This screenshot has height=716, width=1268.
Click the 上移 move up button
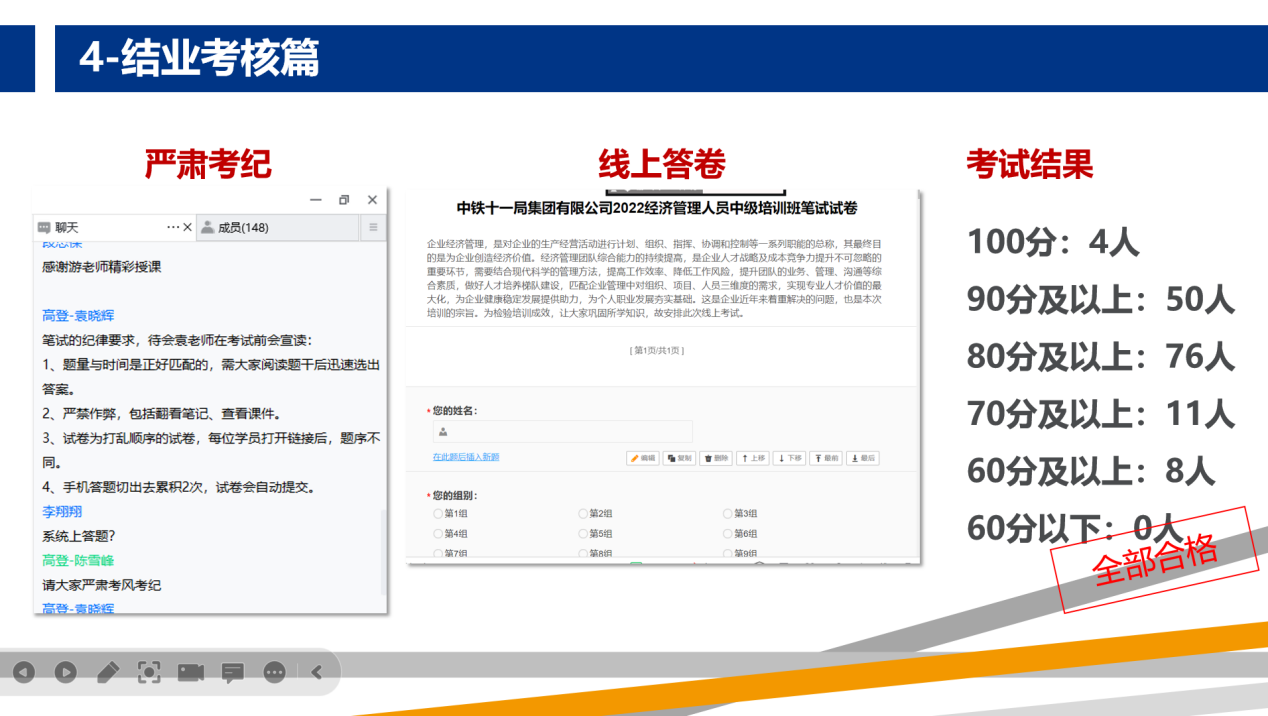click(753, 458)
